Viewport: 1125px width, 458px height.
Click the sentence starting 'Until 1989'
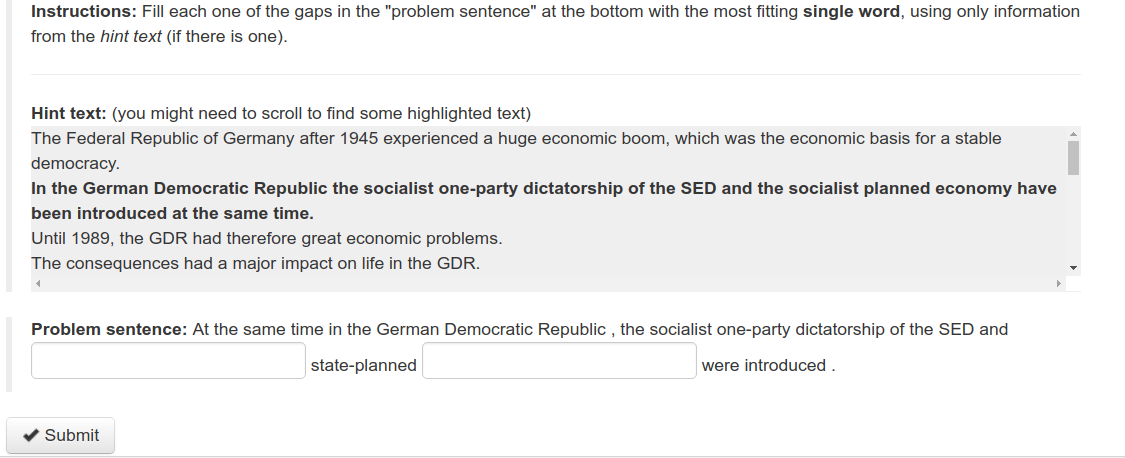(x=266, y=238)
